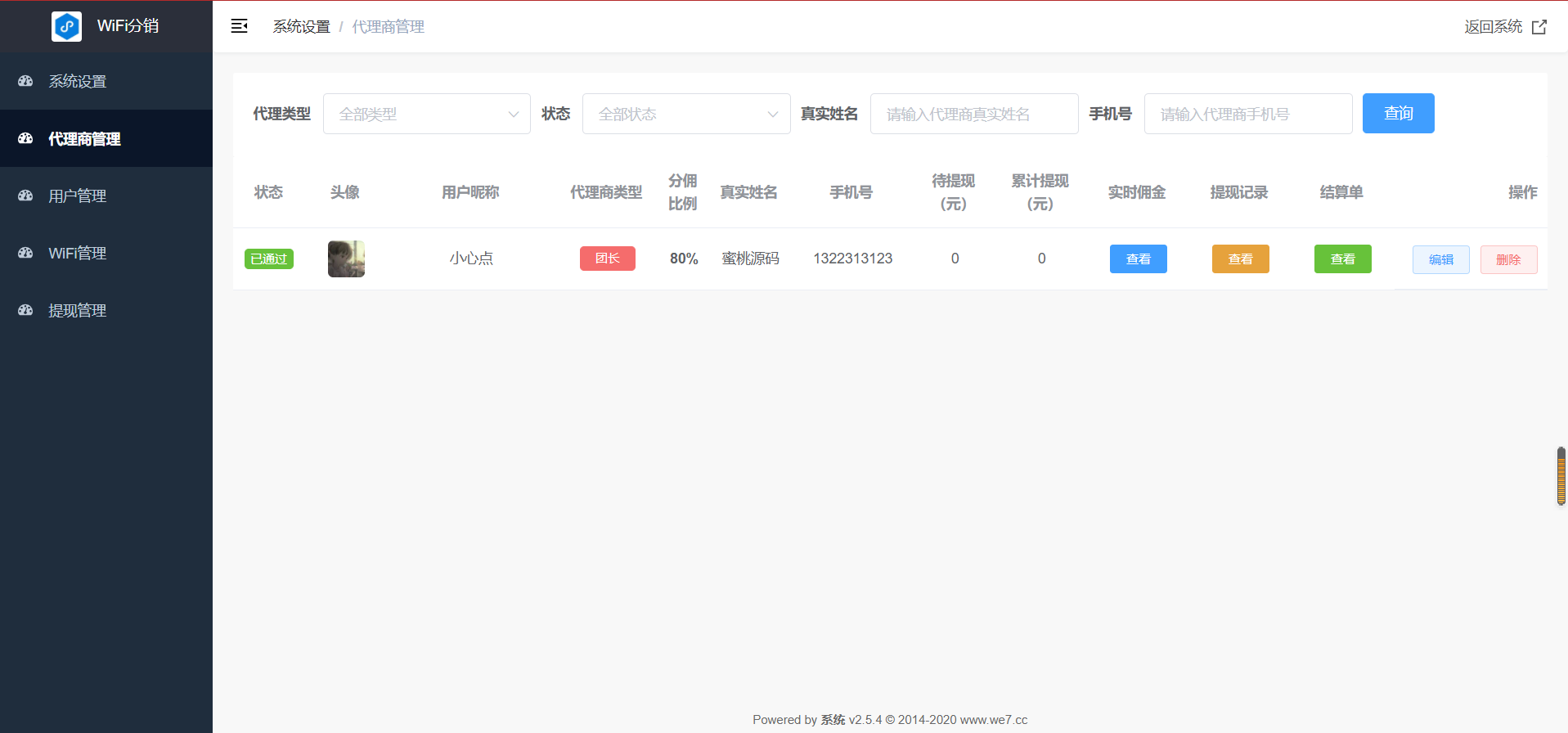Click the WiFi分销 logo icon
This screenshot has height=733, width=1568.
point(66,26)
